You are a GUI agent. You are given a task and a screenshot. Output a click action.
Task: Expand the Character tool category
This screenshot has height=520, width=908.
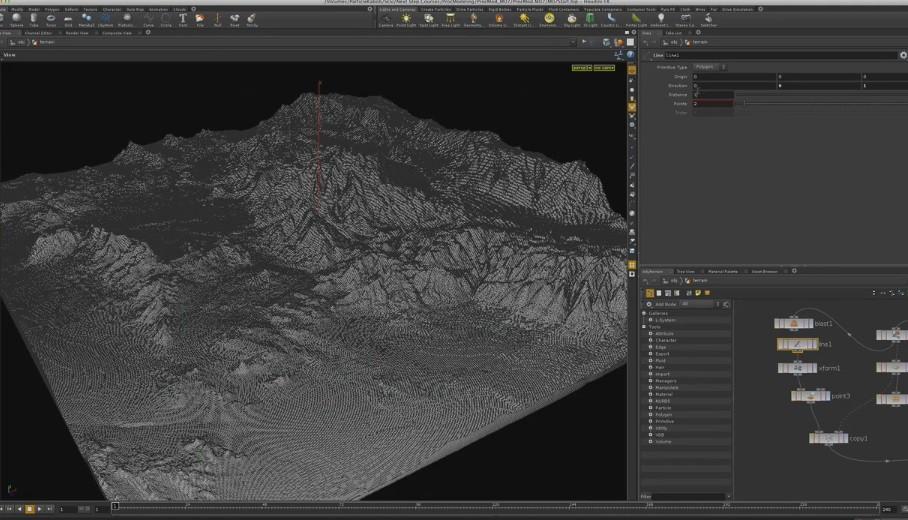pyautogui.click(x=650, y=340)
